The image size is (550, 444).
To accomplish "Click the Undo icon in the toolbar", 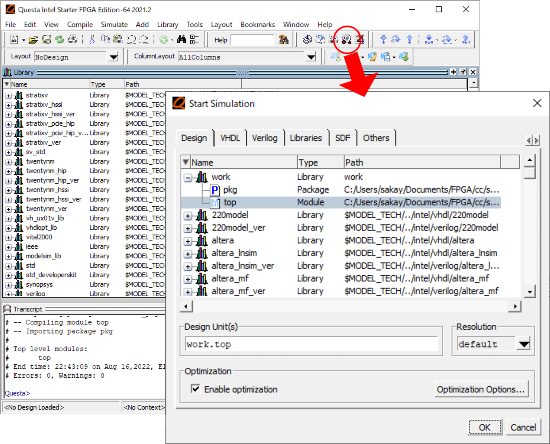I will (x=132, y=40).
